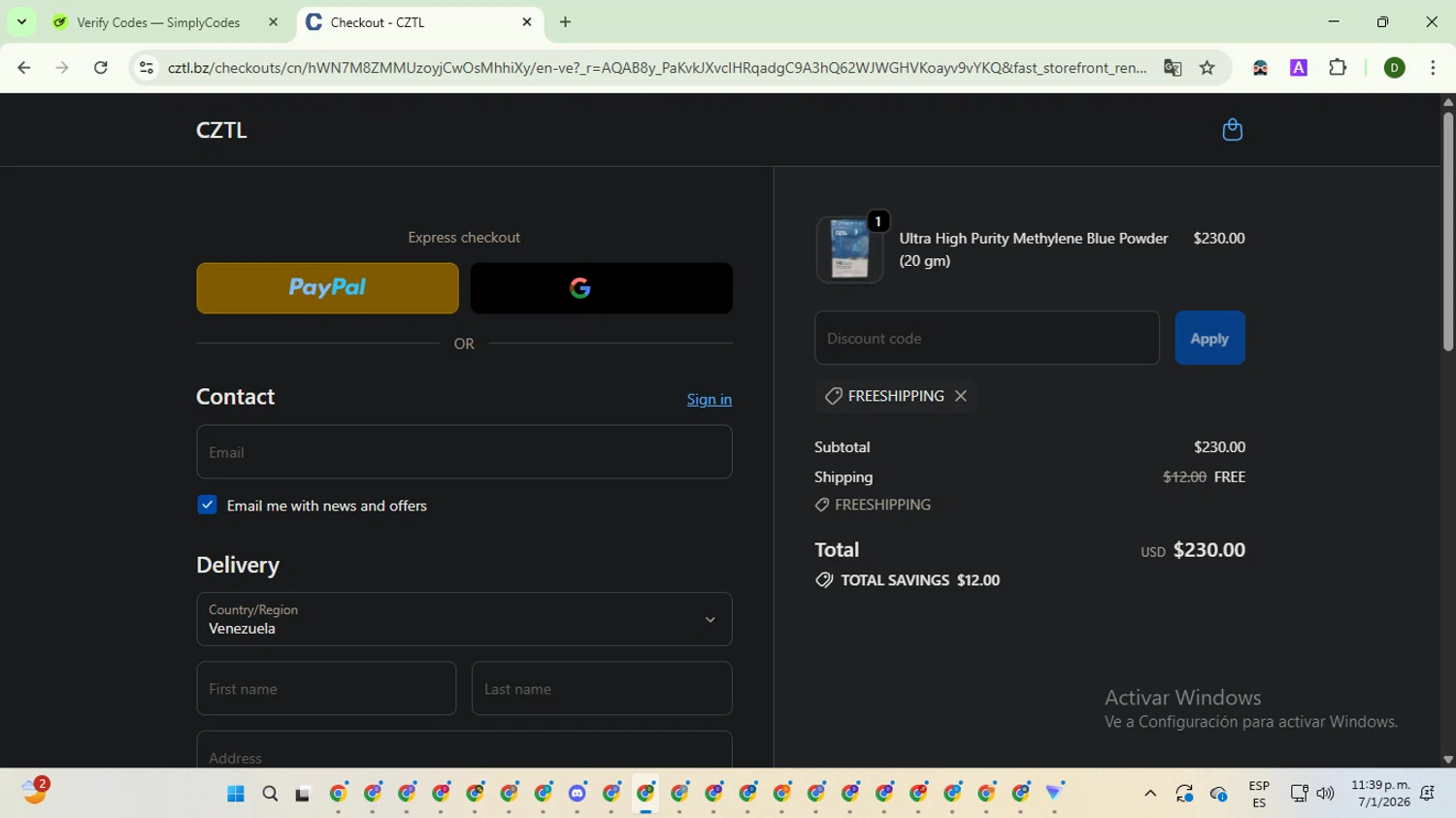Screen dimensions: 1456x818
Task: Apply the discount code
Action: coord(1209,338)
